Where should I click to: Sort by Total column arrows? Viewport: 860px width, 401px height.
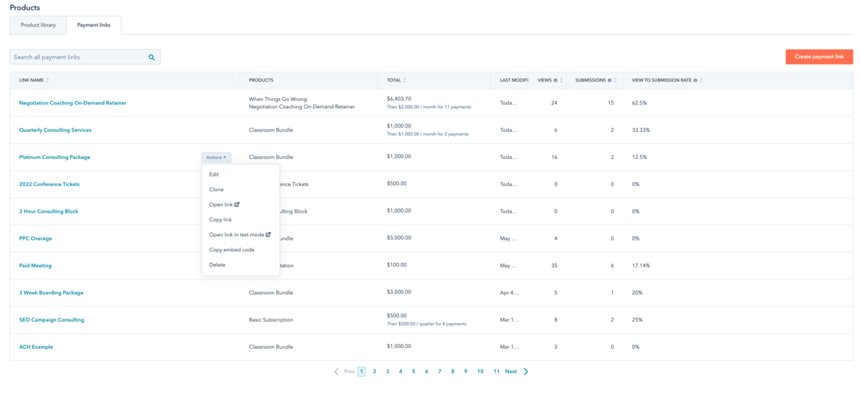[x=405, y=81]
